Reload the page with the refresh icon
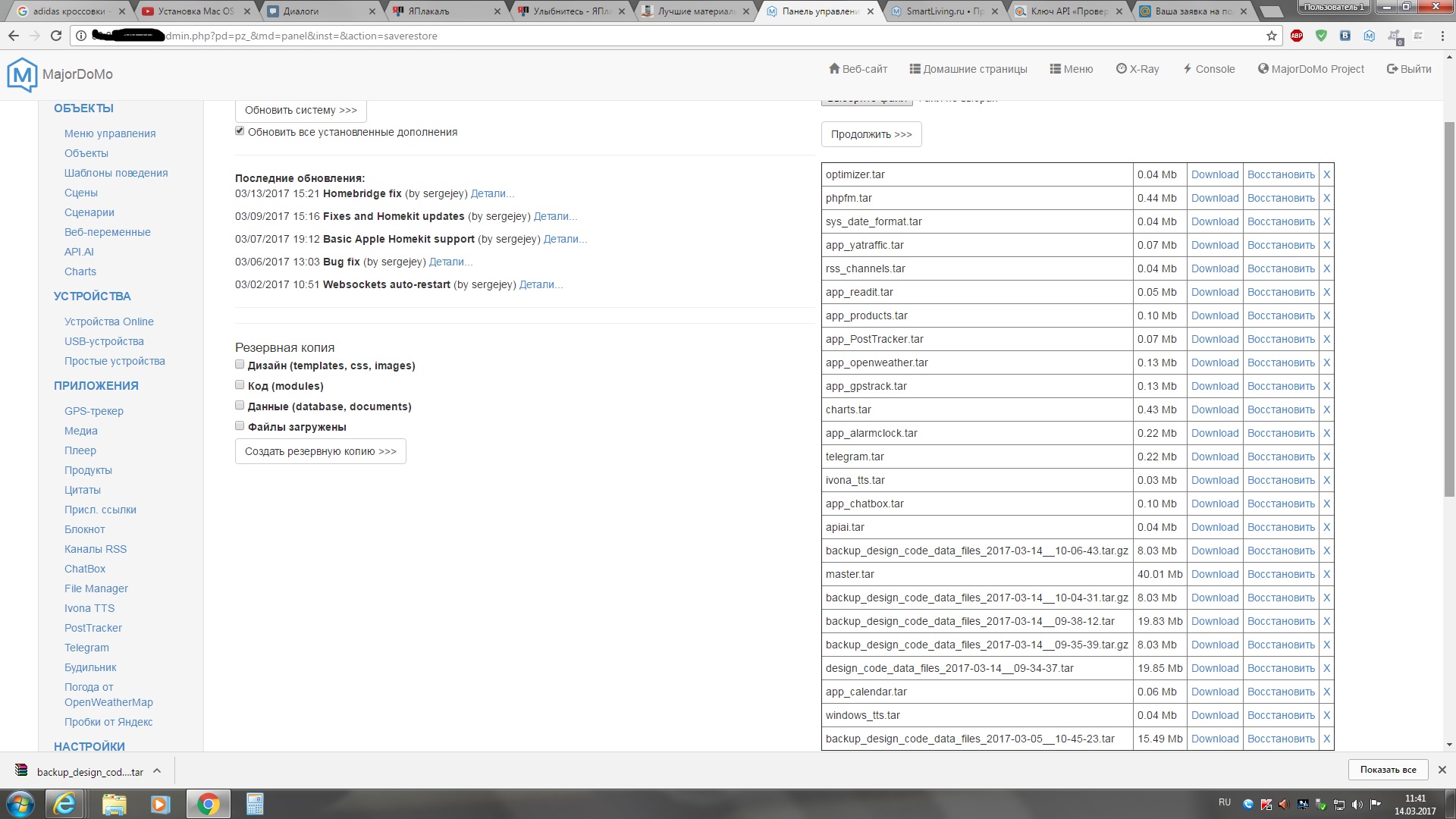This screenshot has width=1456, height=819. (x=55, y=36)
